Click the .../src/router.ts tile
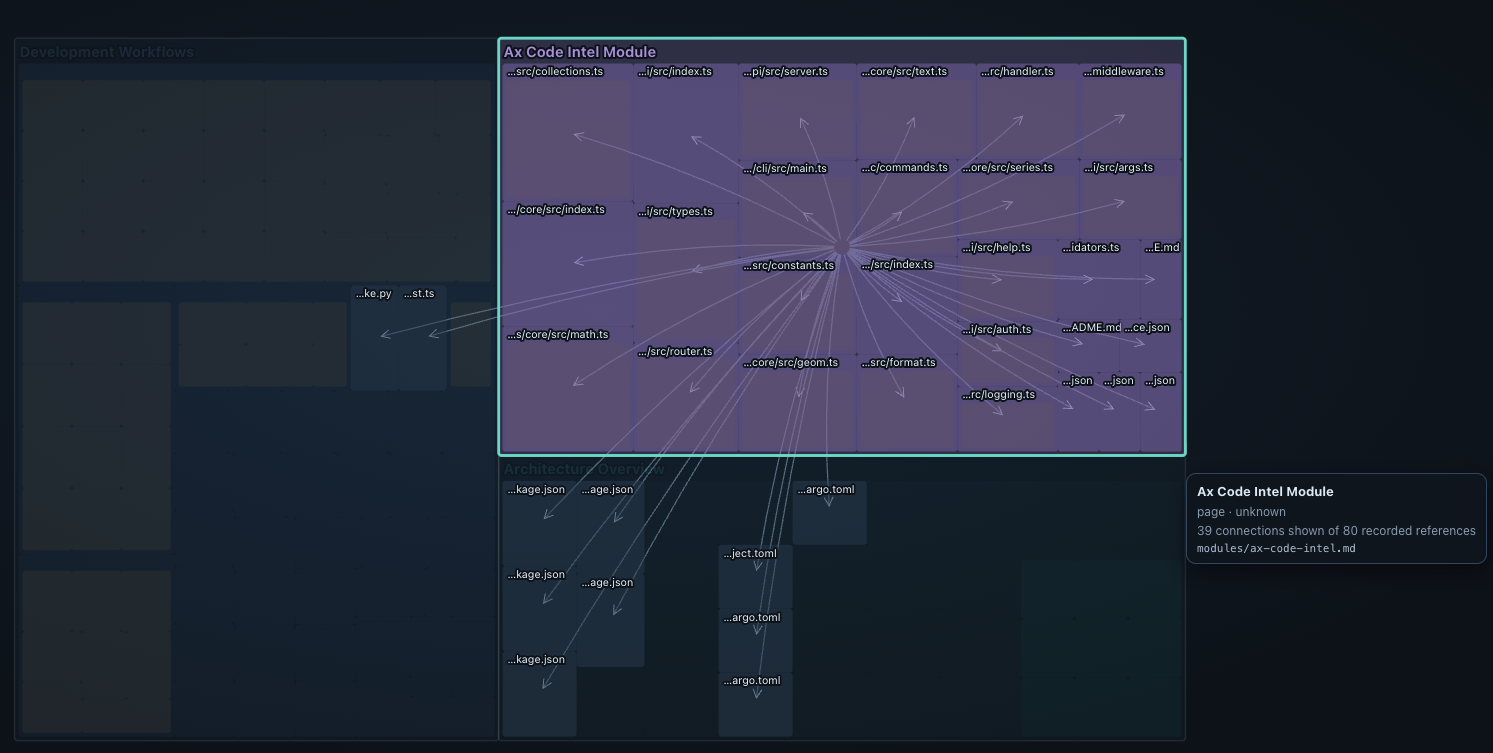The image size is (1493, 753). 686,398
